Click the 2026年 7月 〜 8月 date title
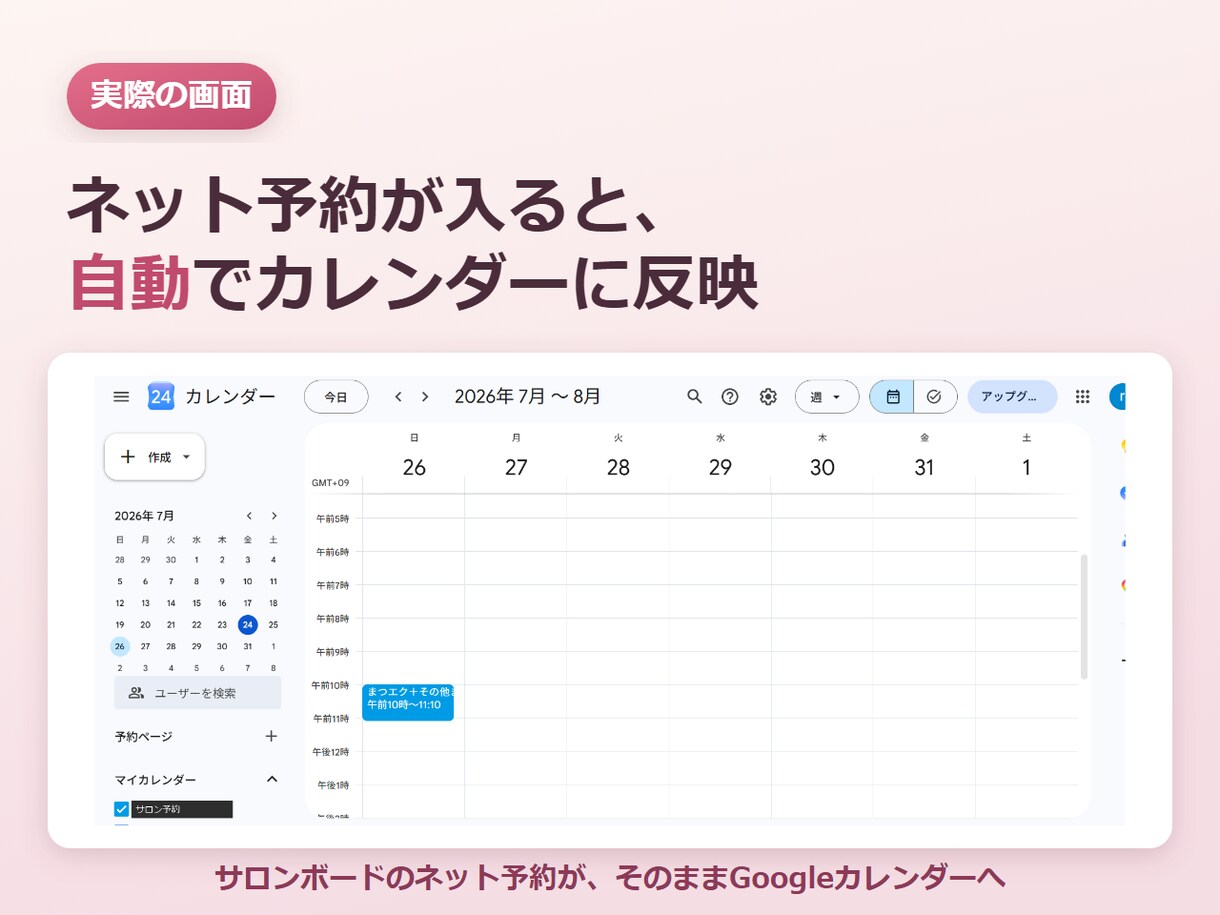This screenshot has width=1220, height=915. (x=527, y=397)
